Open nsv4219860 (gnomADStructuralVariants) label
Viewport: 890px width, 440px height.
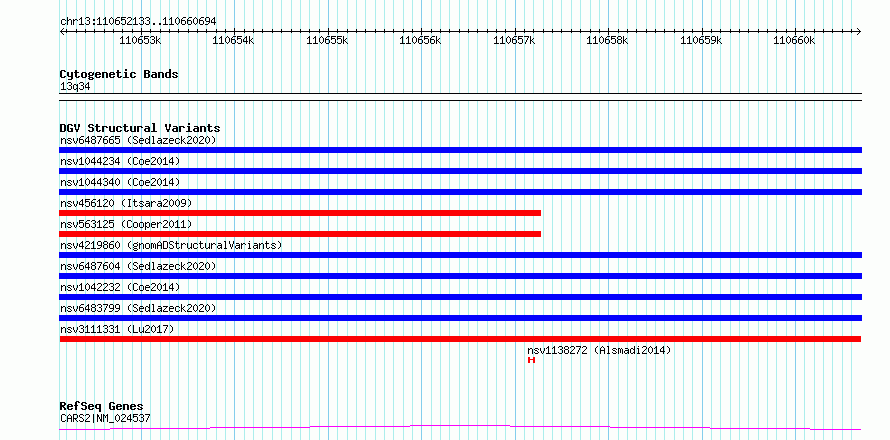[171, 245]
